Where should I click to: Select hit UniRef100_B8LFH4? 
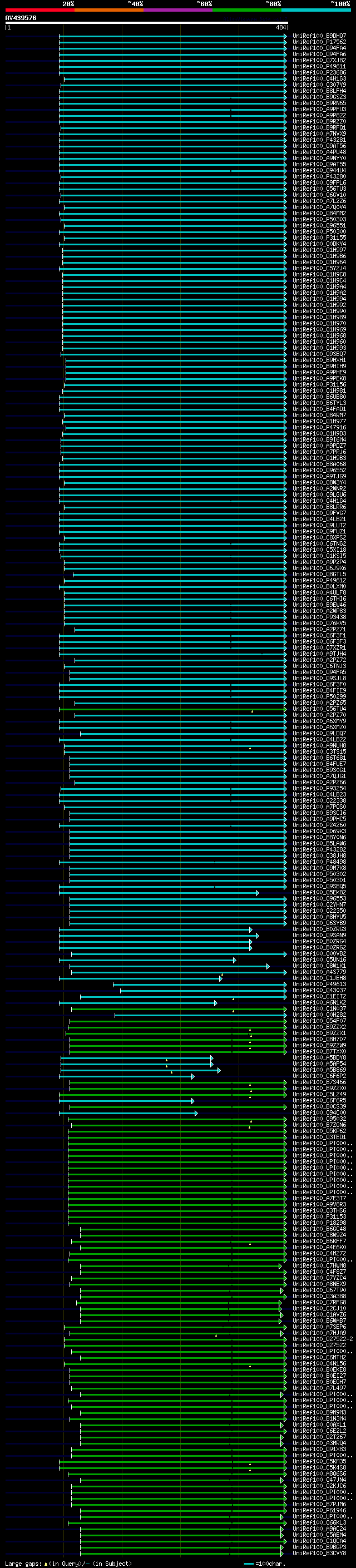click(x=319, y=91)
